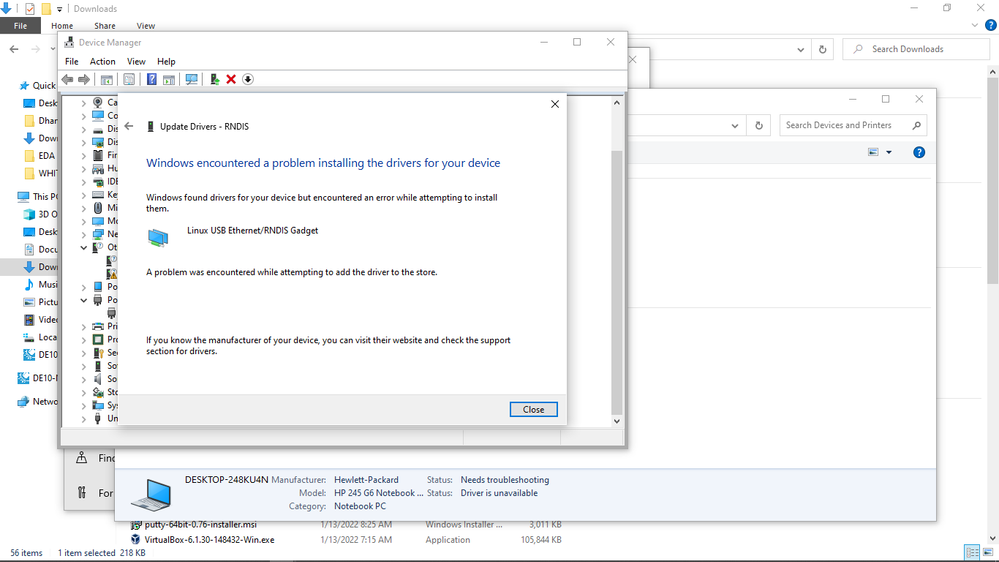Open the View menu in Device Manager
Viewport: 999px width, 562px height.
click(136, 62)
